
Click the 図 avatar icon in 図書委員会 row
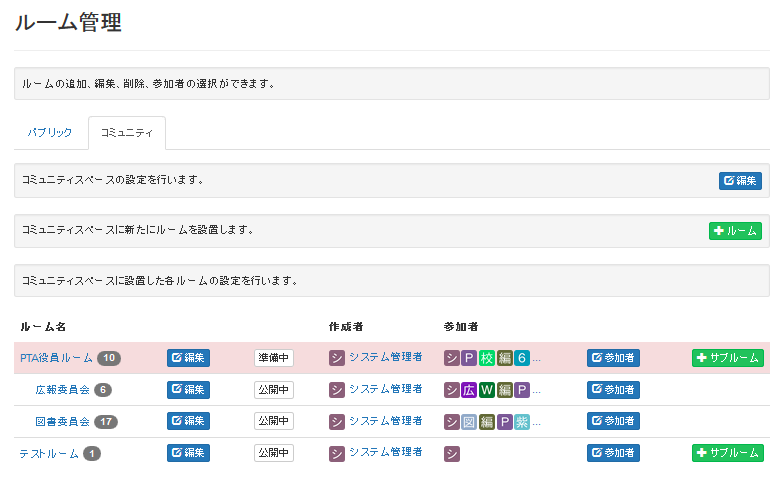[x=469, y=422]
